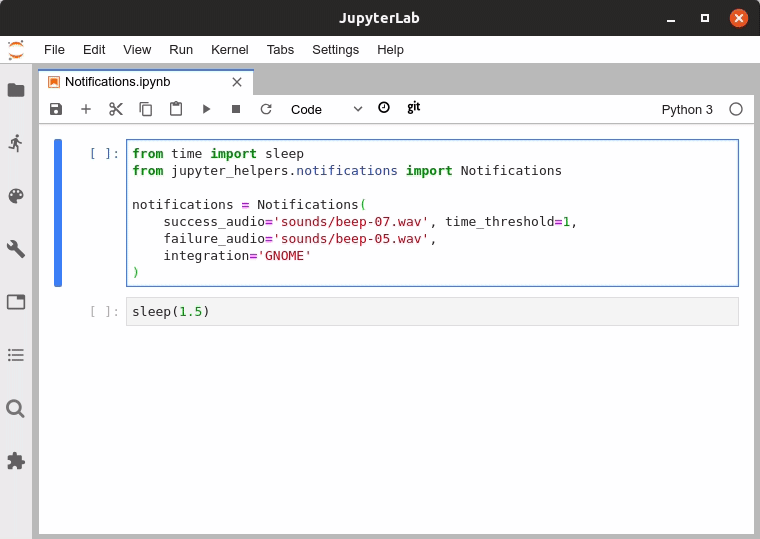Interrupt the kernel with the stop square
This screenshot has height=539, width=760.
pyautogui.click(x=236, y=109)
